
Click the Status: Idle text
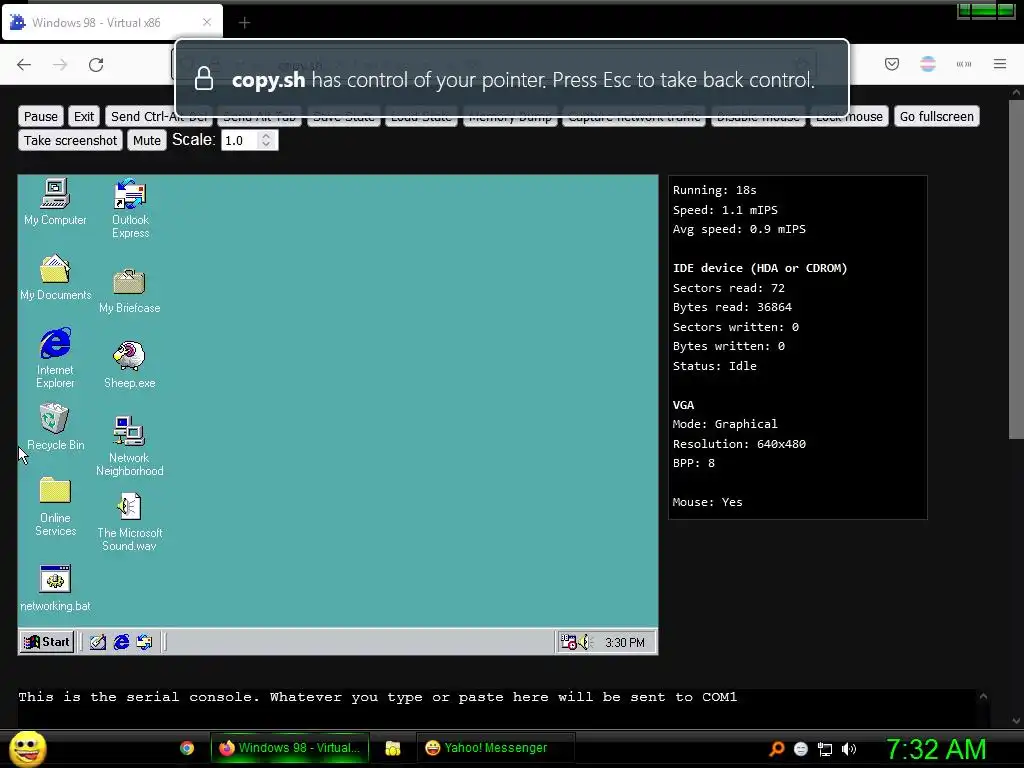coord(714,366)
